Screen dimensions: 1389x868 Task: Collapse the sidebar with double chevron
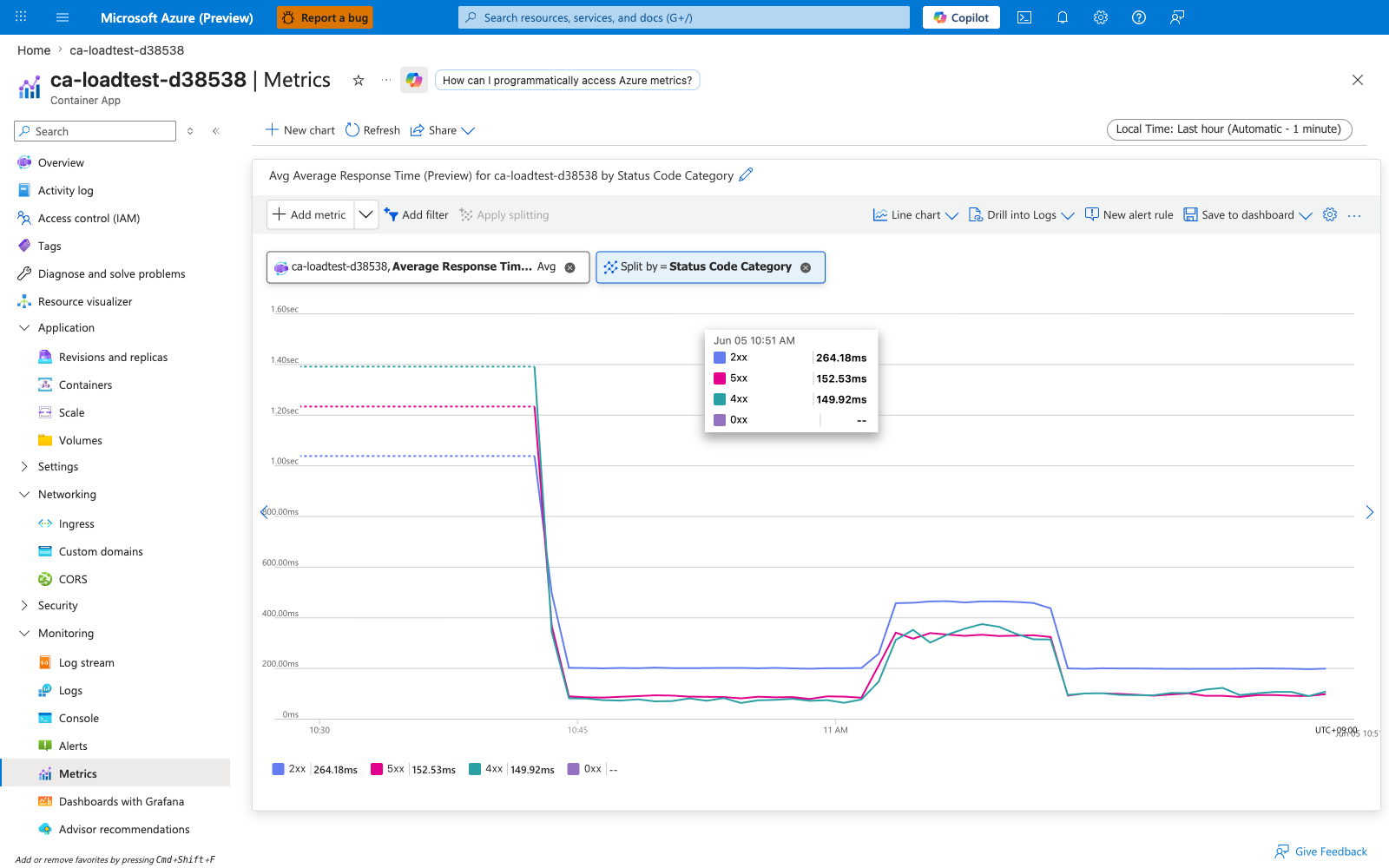click(x=216, y=131)
